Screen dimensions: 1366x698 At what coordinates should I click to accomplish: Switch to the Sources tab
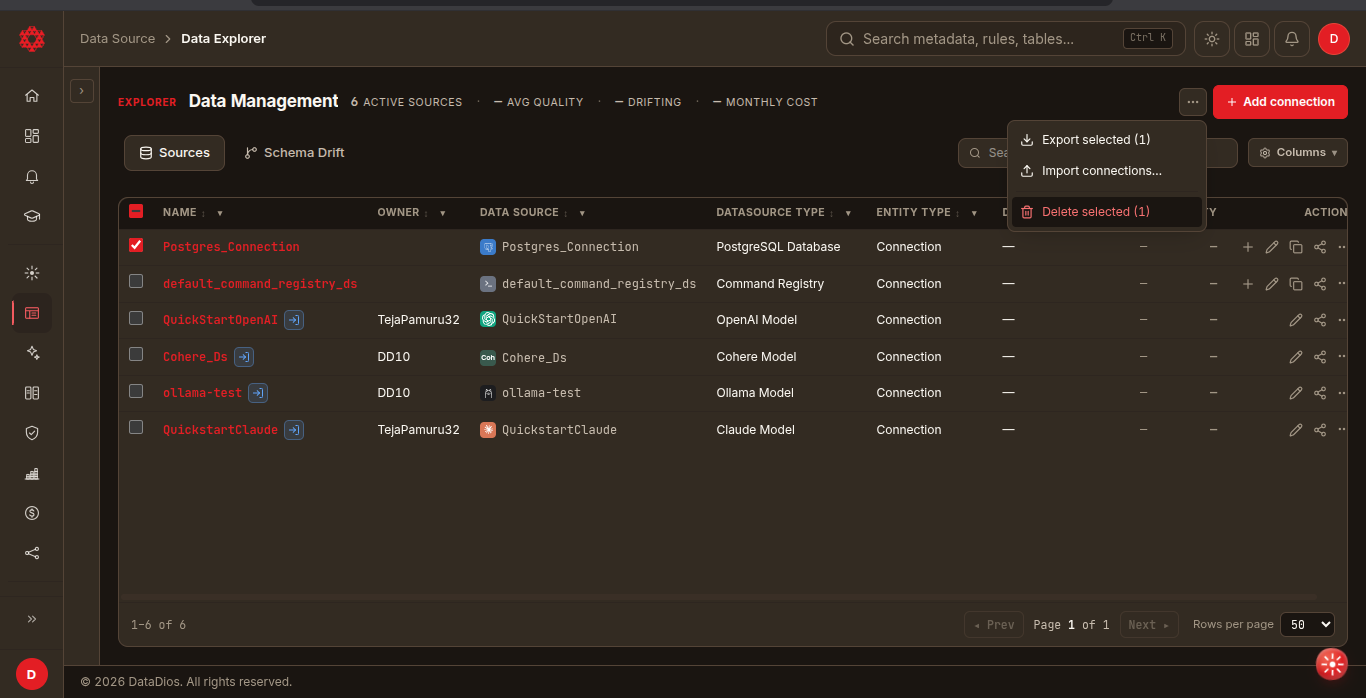tap(174, 153)
